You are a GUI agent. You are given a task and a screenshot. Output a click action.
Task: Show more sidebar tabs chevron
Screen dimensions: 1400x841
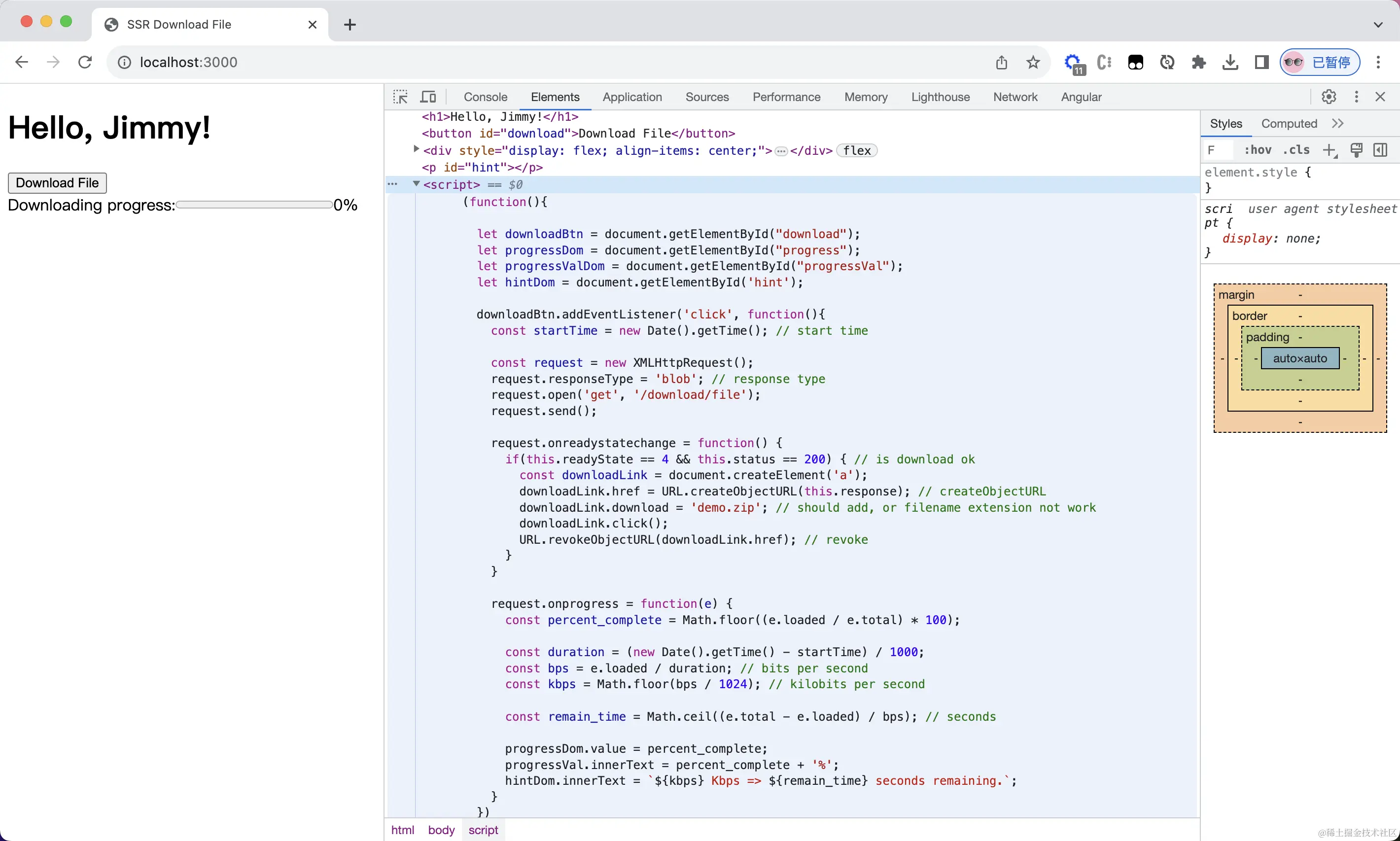1338,124
